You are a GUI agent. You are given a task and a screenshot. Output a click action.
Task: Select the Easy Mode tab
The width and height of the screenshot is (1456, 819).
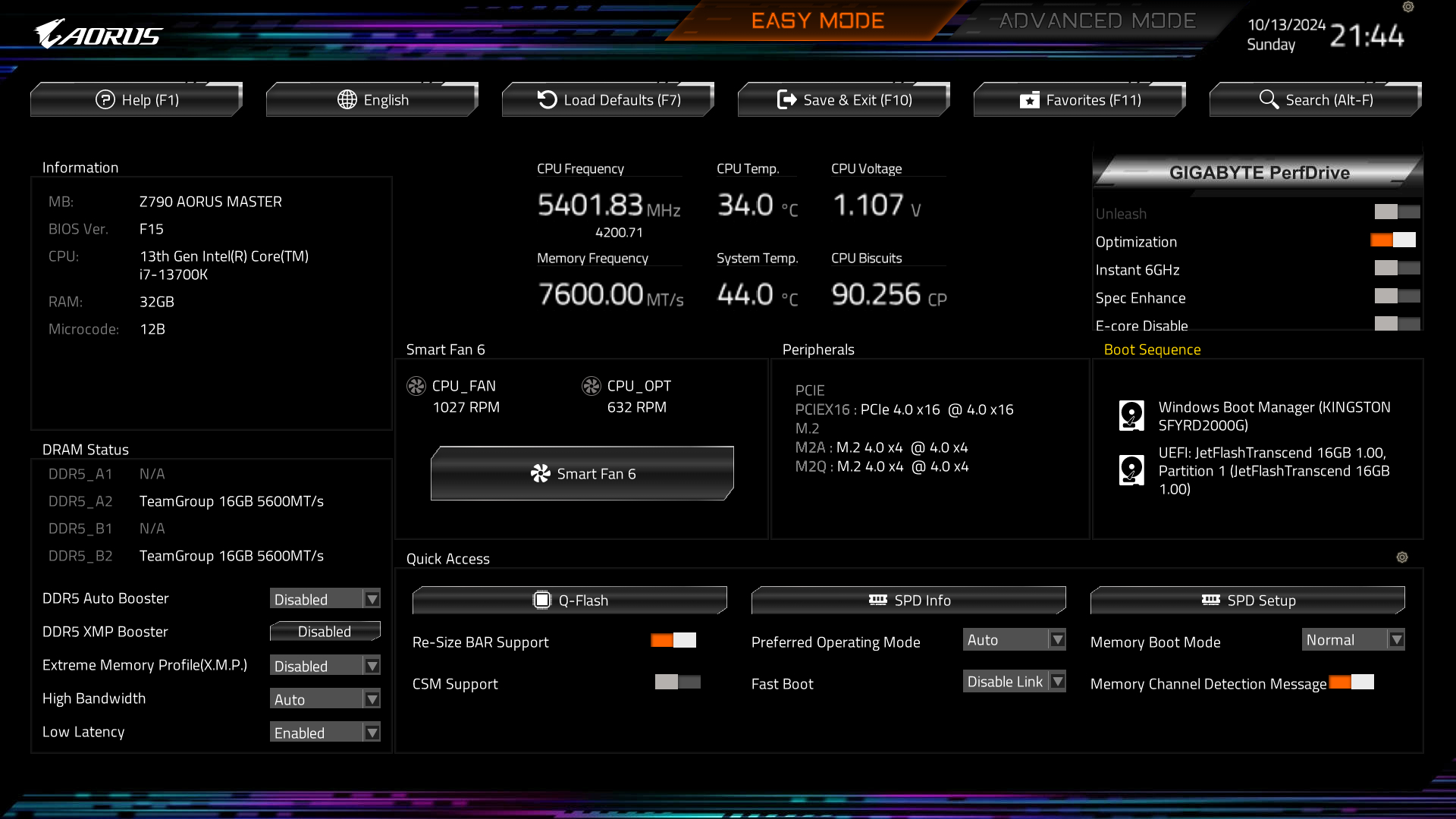[x=817, y=21]
